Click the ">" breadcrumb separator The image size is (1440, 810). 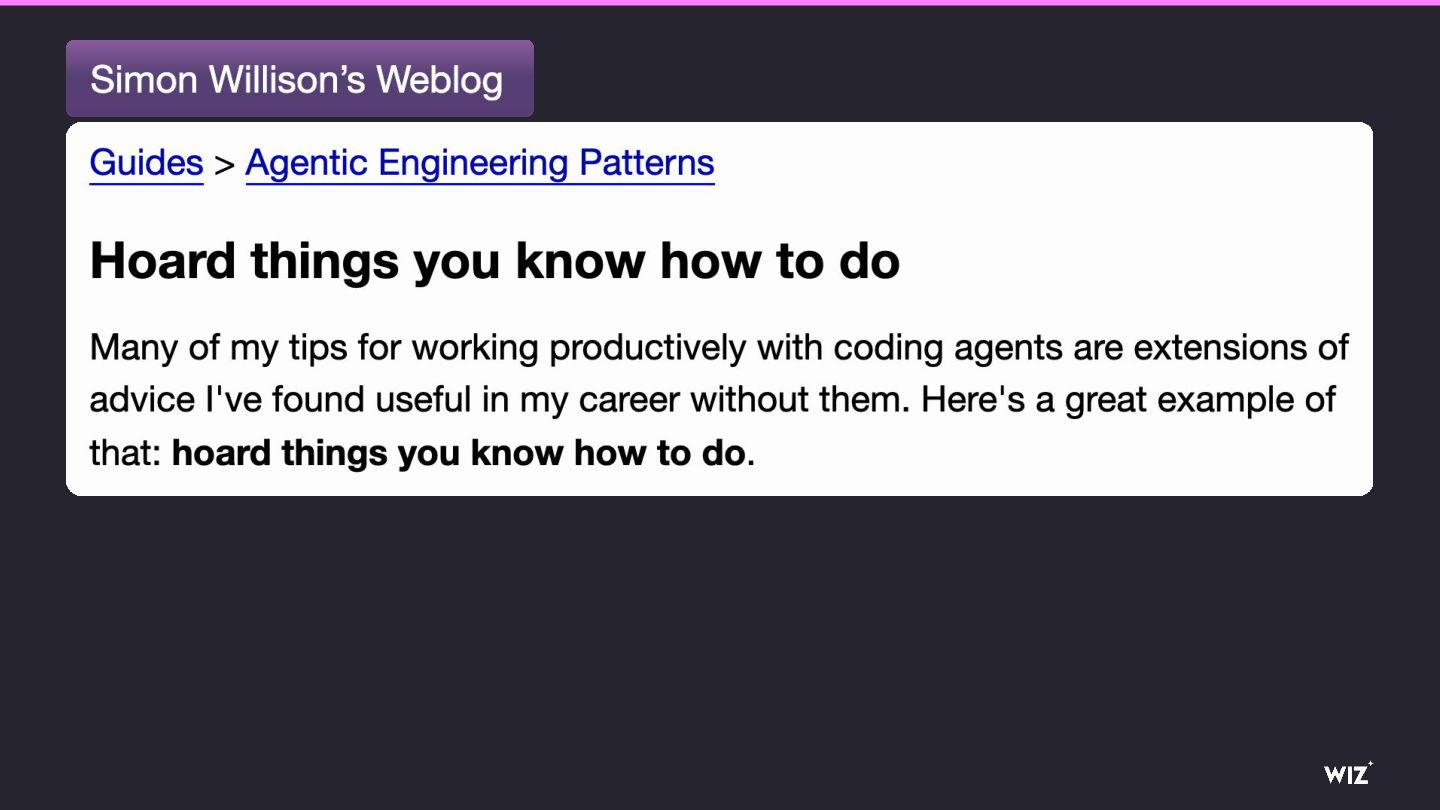(225, 164)
